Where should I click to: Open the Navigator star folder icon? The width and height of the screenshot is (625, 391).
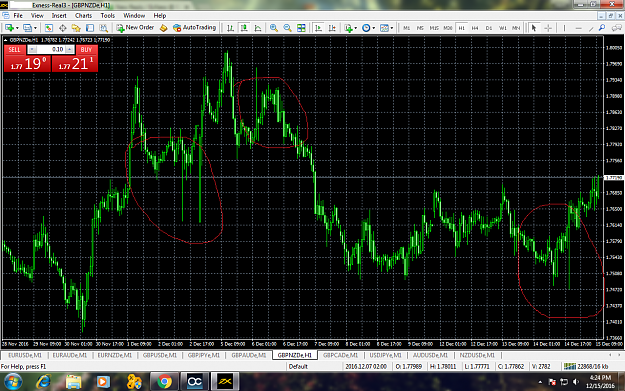click(76, 28)
